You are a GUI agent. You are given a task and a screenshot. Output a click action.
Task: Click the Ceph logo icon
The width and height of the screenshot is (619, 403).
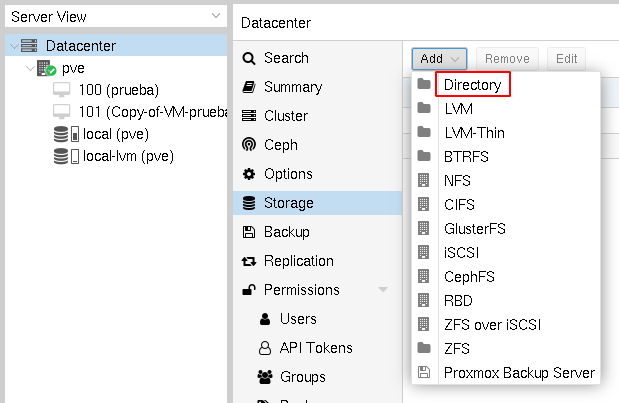(x=249, y=145)
